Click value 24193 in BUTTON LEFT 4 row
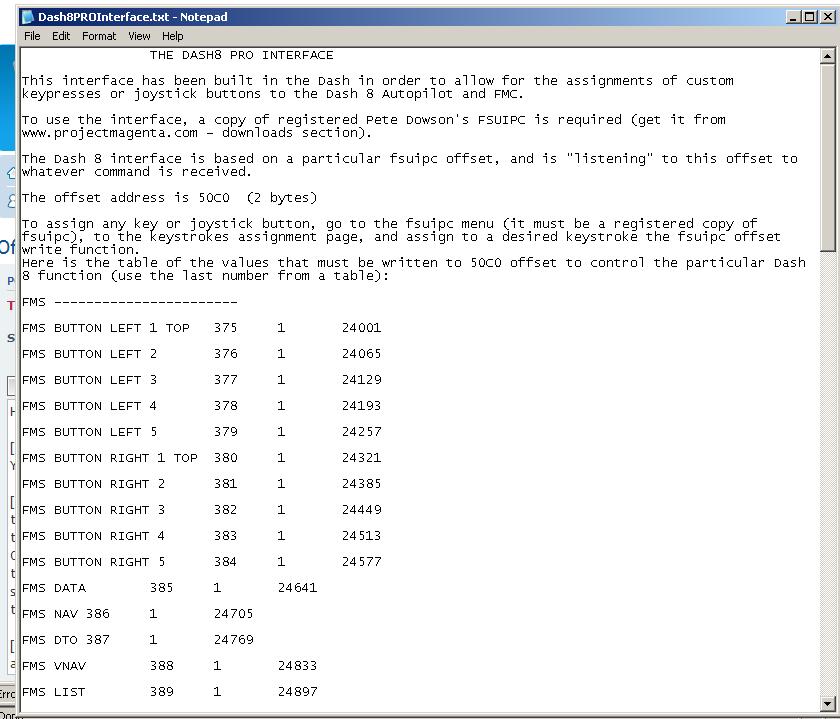 click(362, 406)
